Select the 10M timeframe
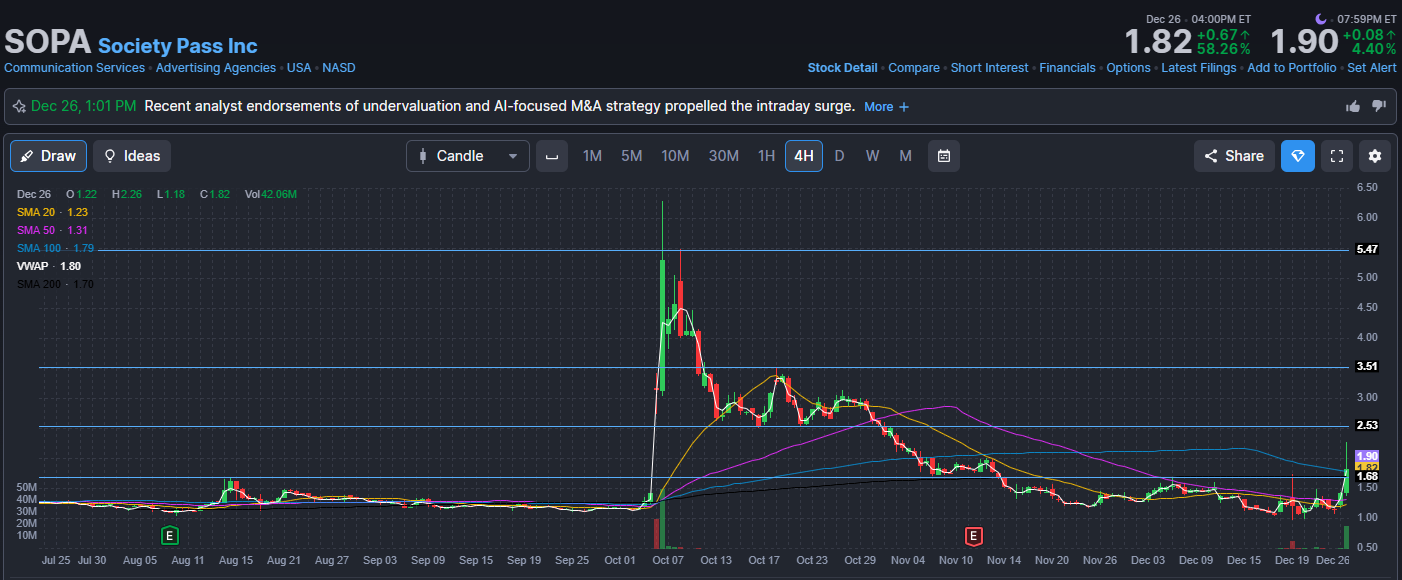The image size is (1402, 580). [675, 156]
